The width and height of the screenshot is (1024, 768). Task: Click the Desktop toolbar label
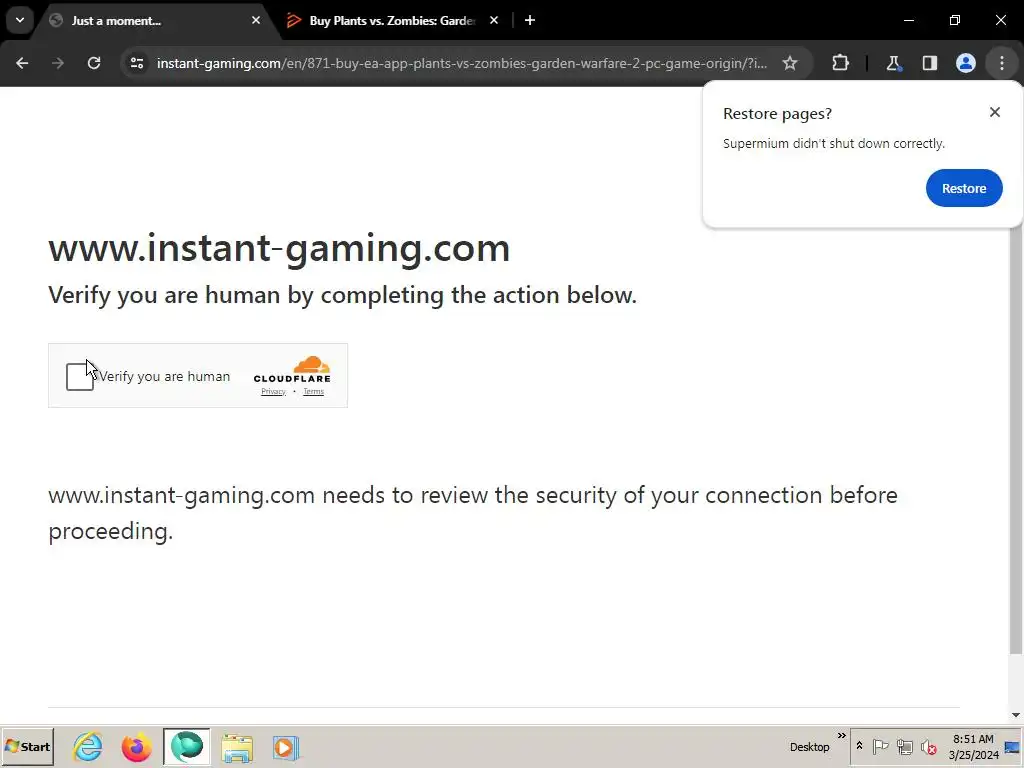click(809, 747)
